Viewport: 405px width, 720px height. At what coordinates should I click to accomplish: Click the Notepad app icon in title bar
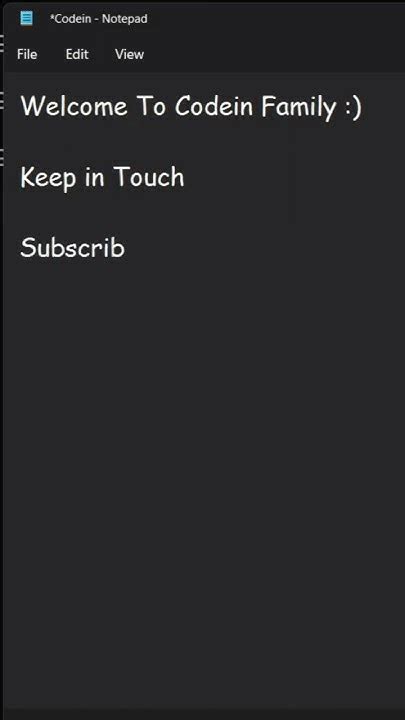click(27, 18)
